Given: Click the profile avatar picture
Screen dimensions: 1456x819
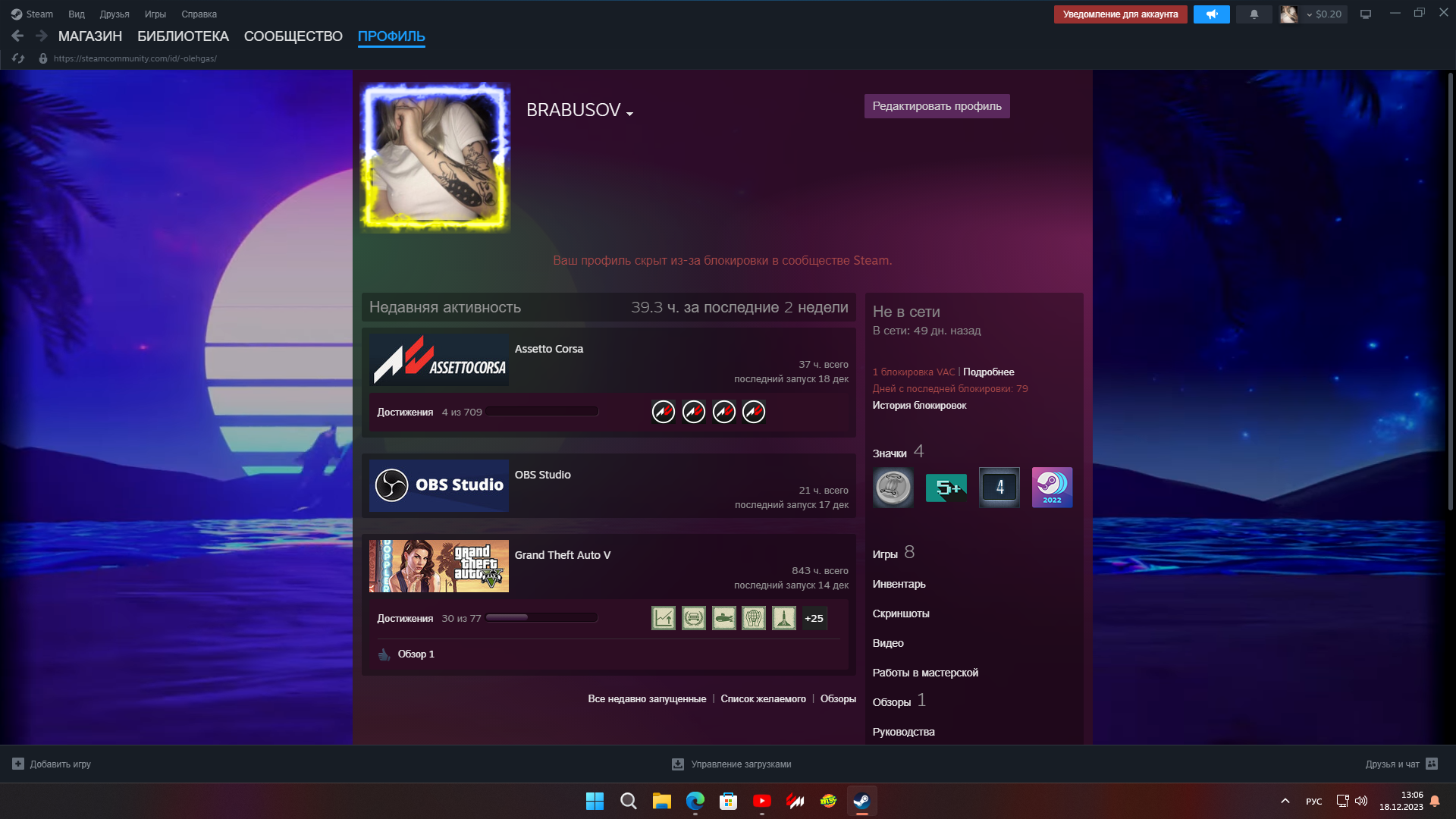Looking at the screenshot, I should pyautogui.click(x=435, y=157).
